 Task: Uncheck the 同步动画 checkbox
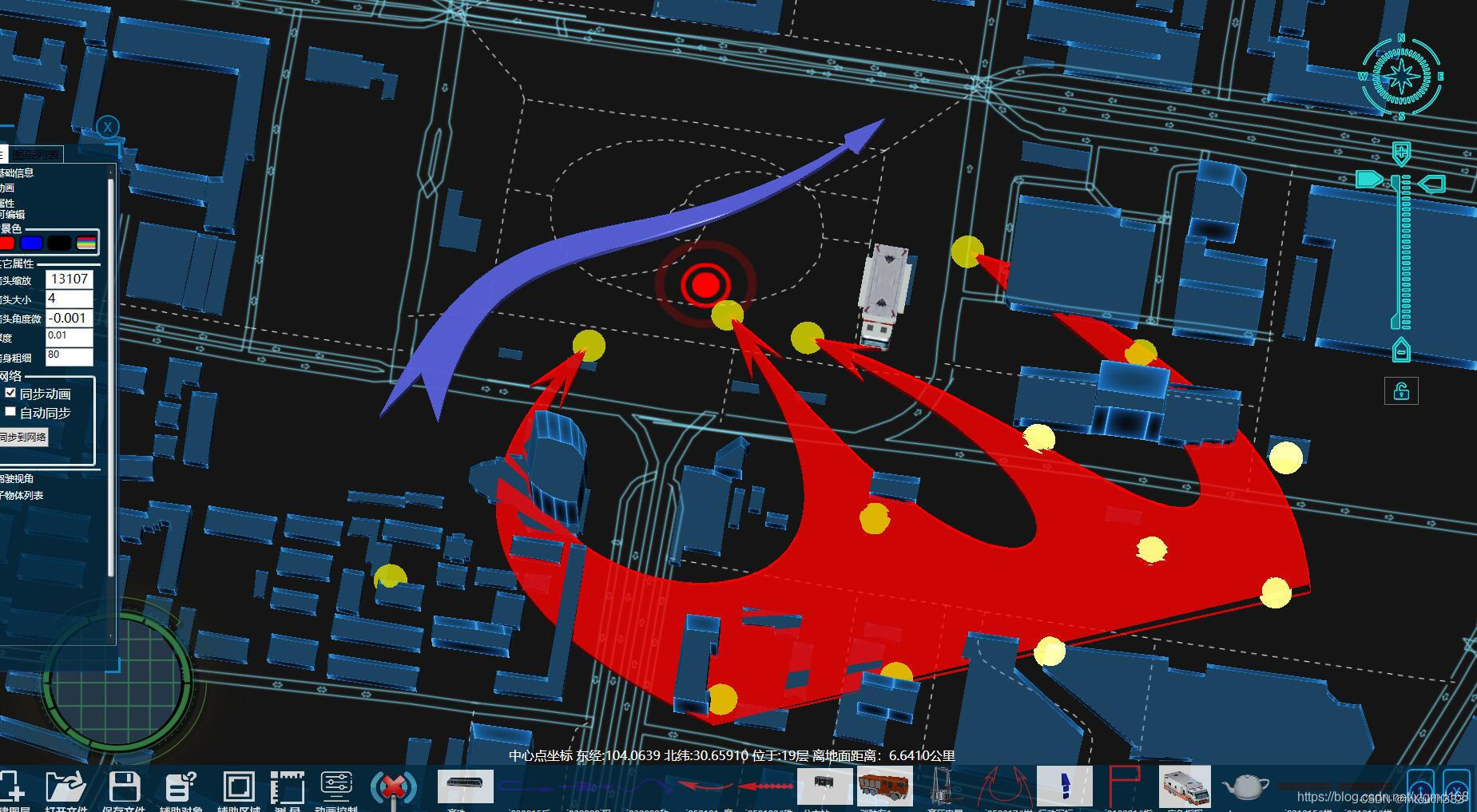(10, 393)
